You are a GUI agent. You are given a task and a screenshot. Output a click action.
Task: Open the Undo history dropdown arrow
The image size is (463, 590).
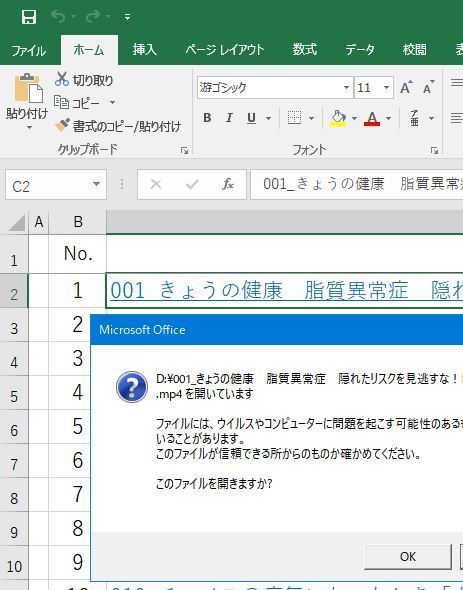[x=73, y=17]
